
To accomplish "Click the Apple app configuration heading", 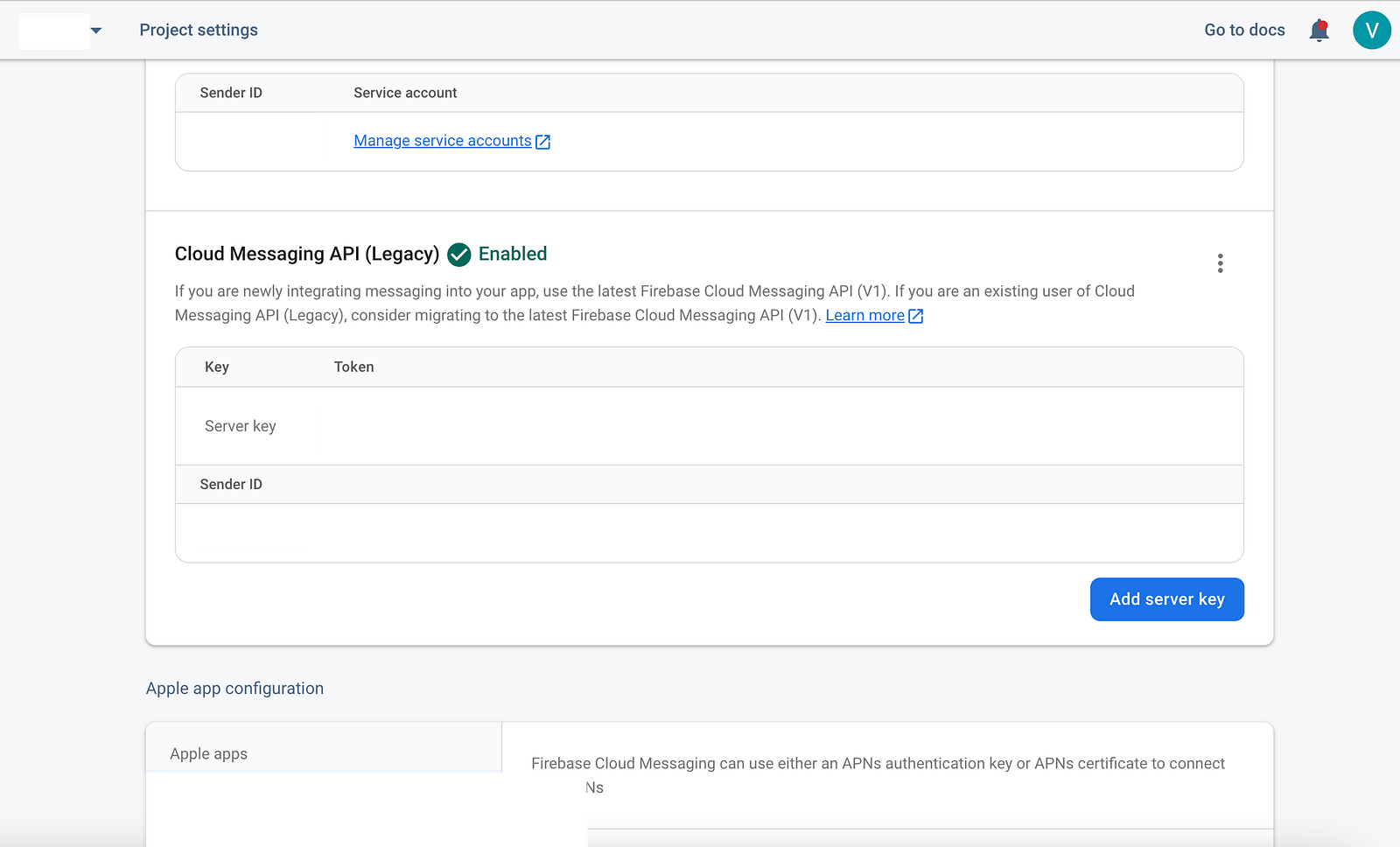I will pos(234,689).
